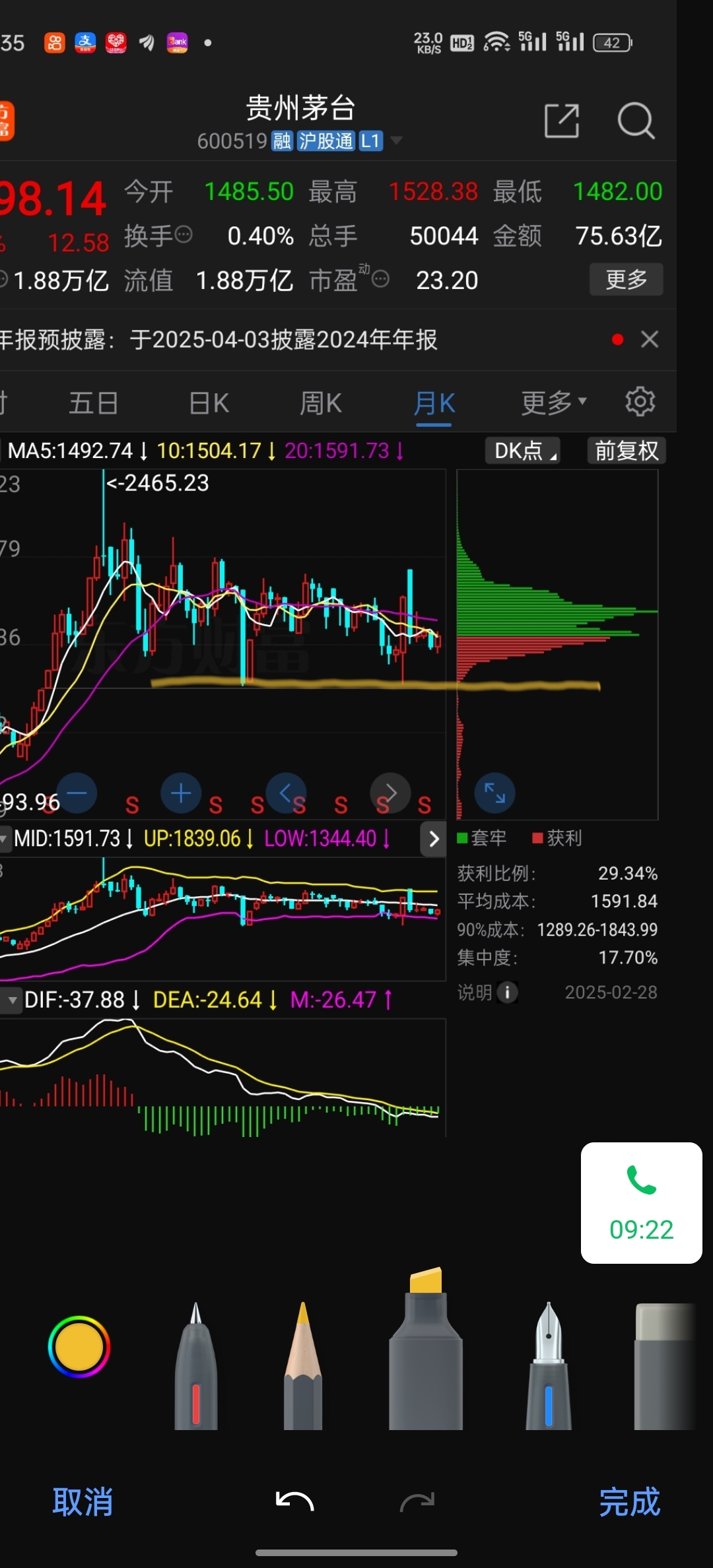The image size is (713, 1568).
Task: Redo the drawing stroke
Action: click(x=417, y=1502)
